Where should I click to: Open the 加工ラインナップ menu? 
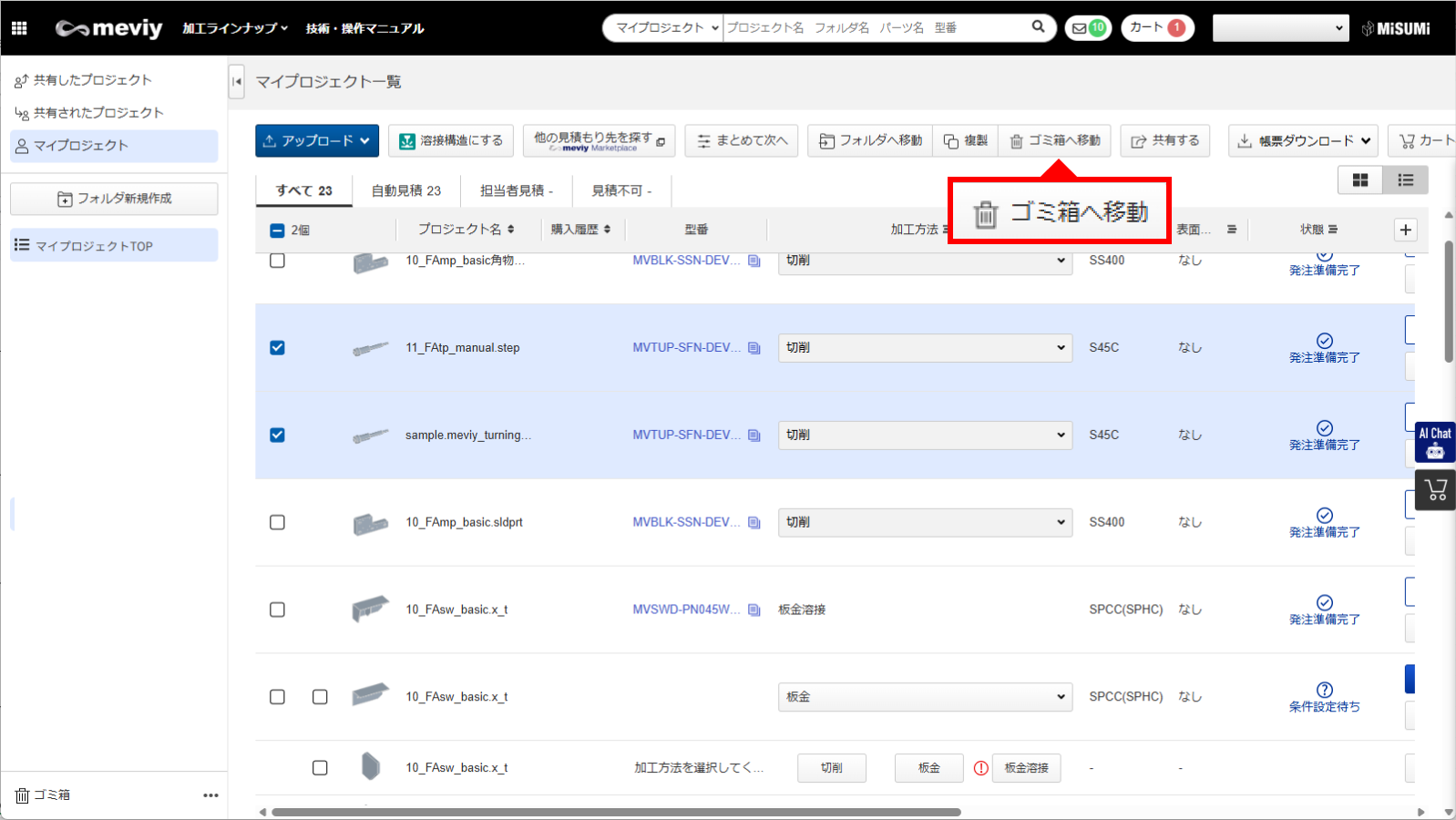click(x=235, y=28)
